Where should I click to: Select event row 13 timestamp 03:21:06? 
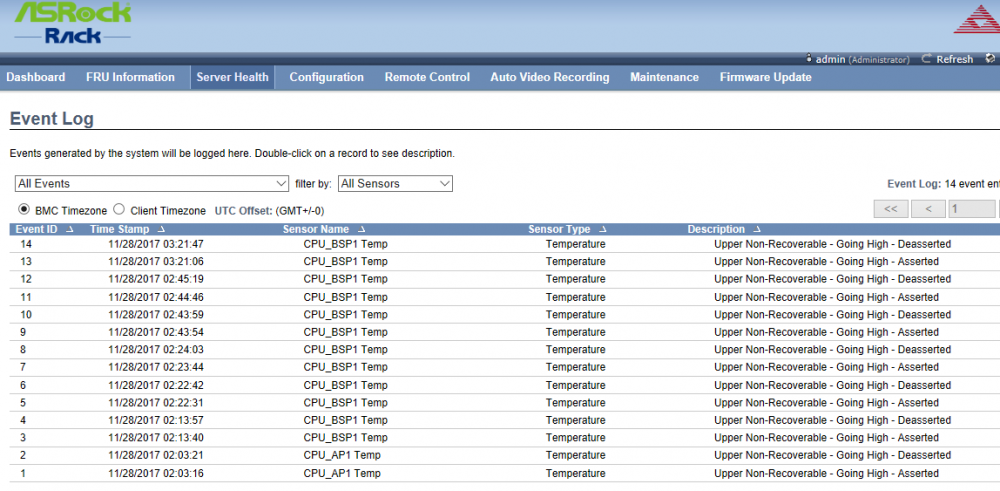[156, 261]
